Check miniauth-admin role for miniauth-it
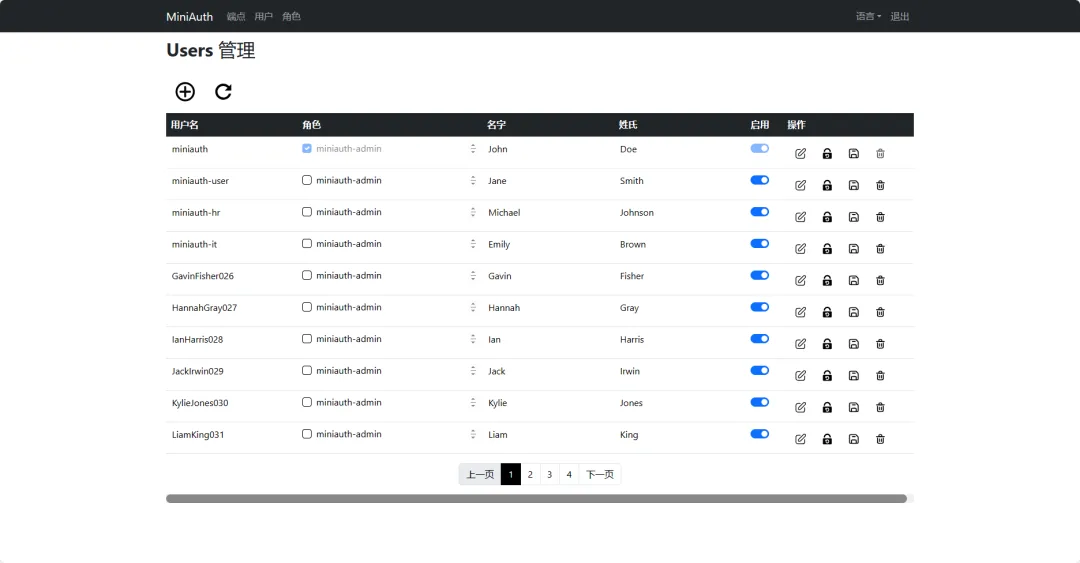The height and width of the screenshot is (563, 1080). [307, 244]
